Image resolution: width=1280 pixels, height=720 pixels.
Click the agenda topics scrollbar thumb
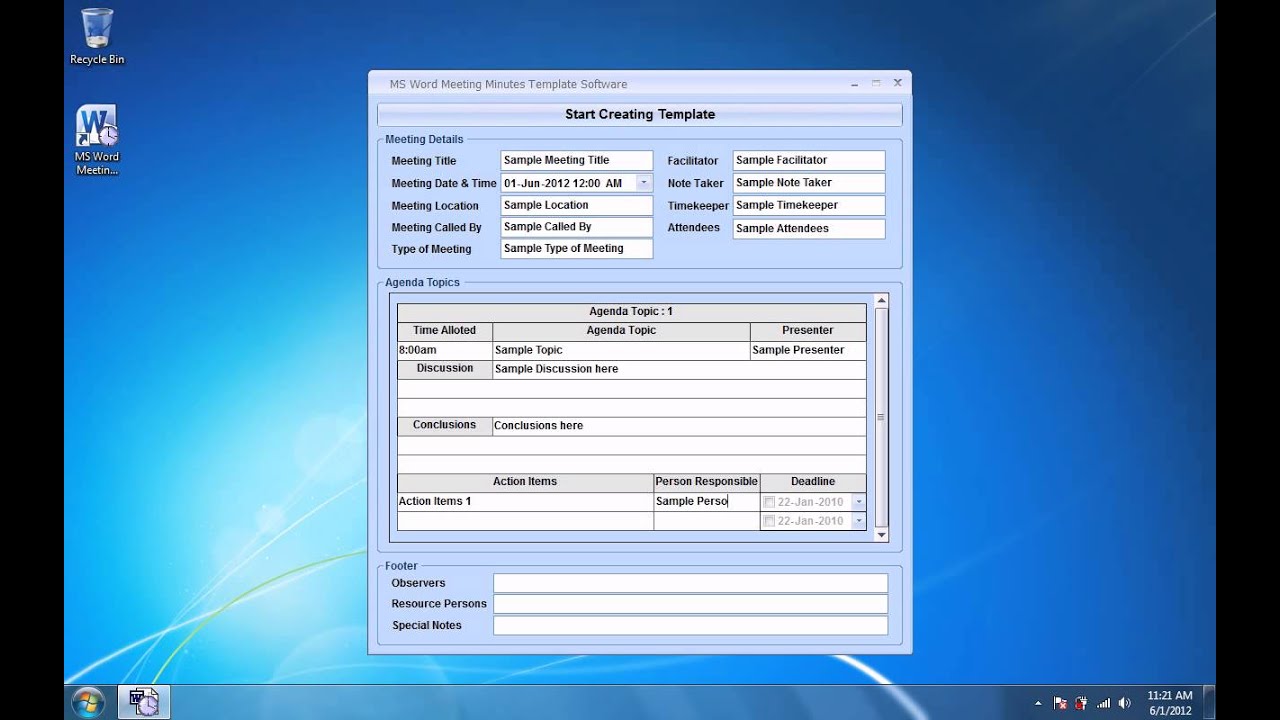click(x=881, y=417)
